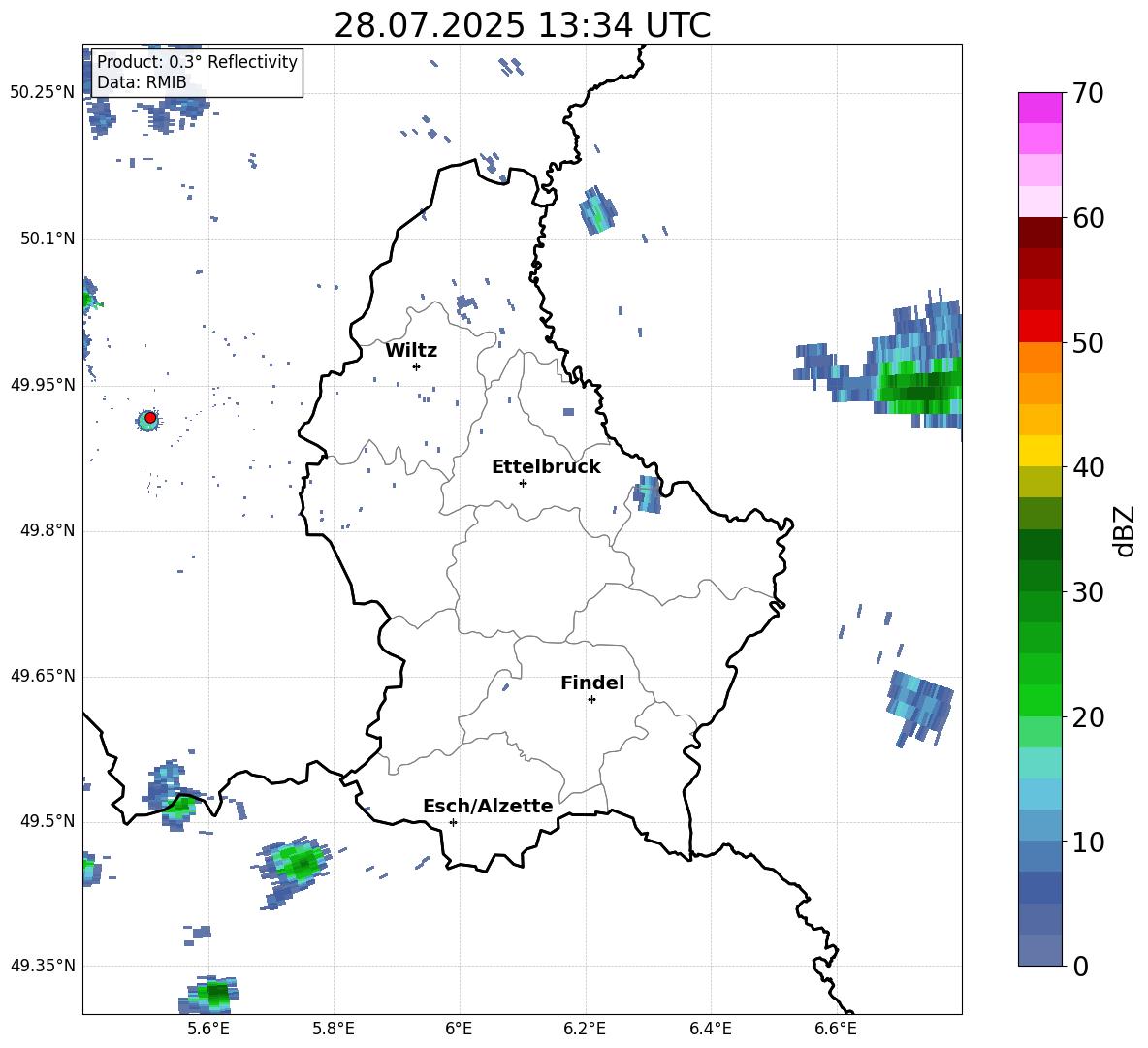Click the 20 tick on colorbar
Viewport: 1148px width, 1048px height.
click(x=1089, y=716)
